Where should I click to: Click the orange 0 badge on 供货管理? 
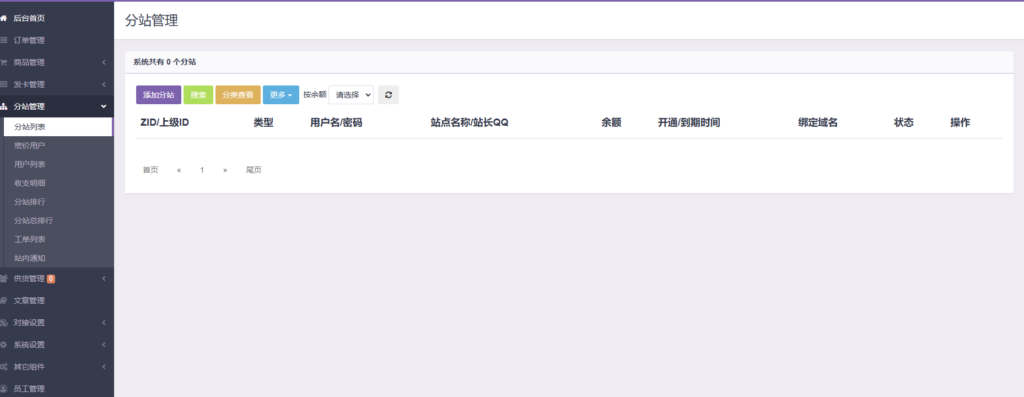(51, 279)
